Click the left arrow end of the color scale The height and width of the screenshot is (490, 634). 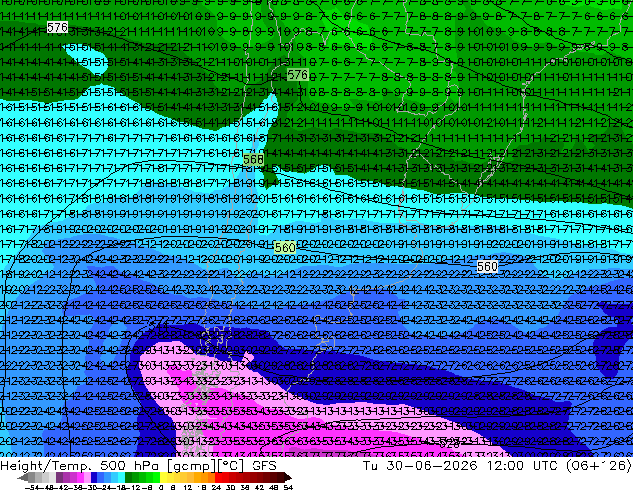pos(22,478)
